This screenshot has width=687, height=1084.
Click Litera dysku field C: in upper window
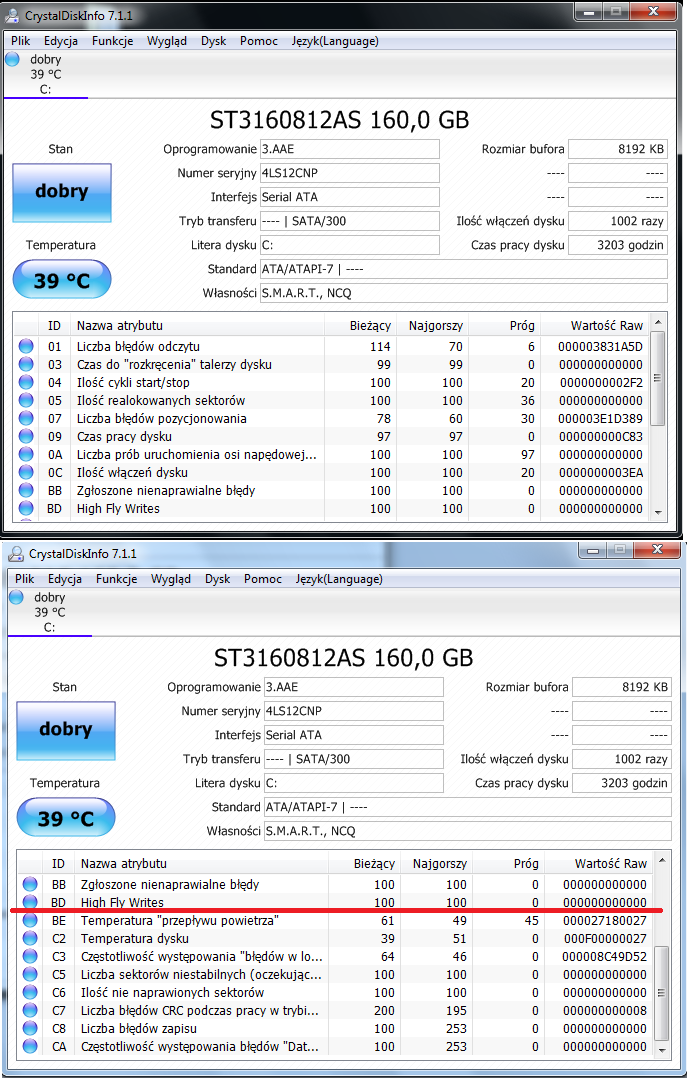point(350,245)
